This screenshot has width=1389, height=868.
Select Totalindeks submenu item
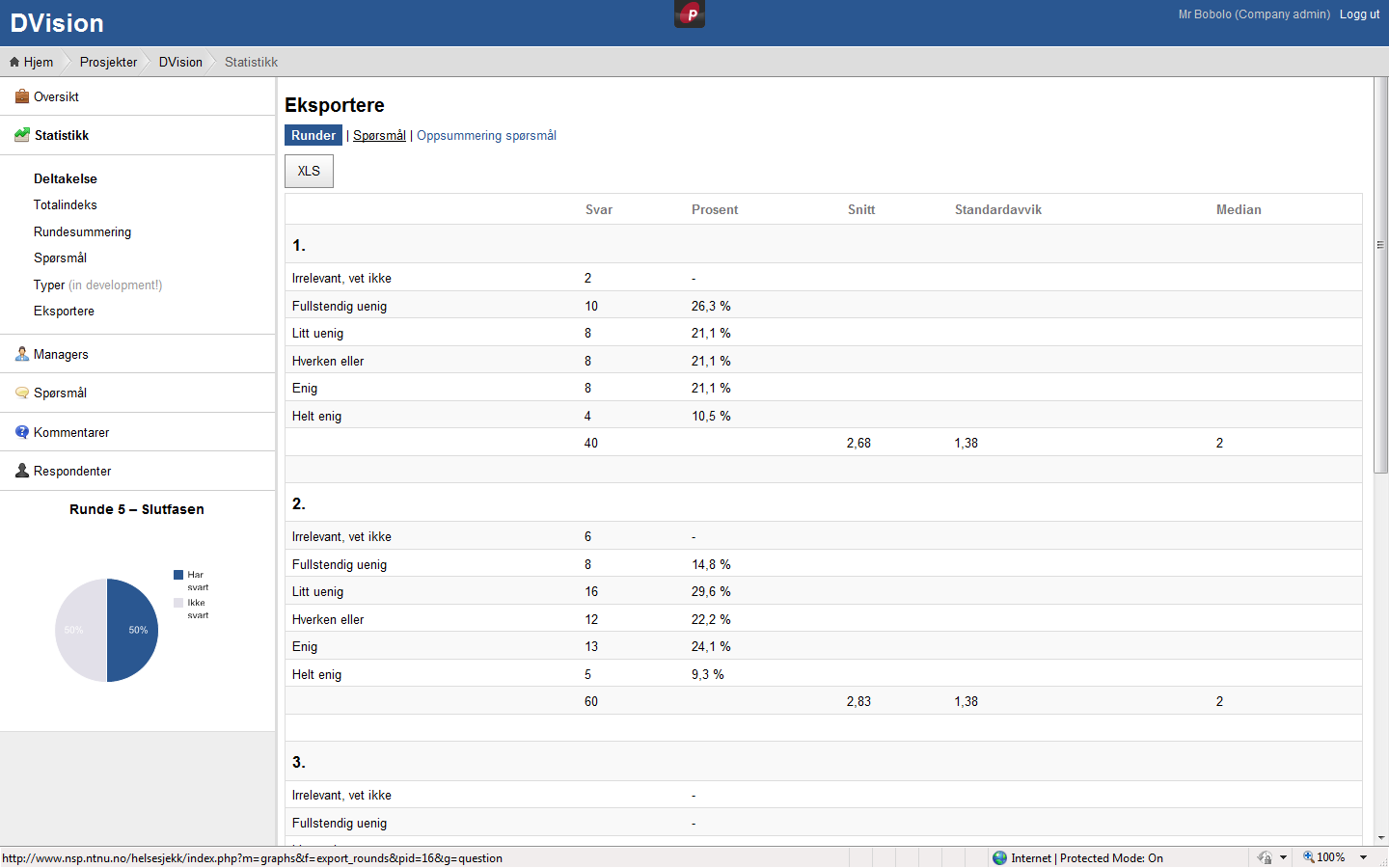tap(66, 204)
